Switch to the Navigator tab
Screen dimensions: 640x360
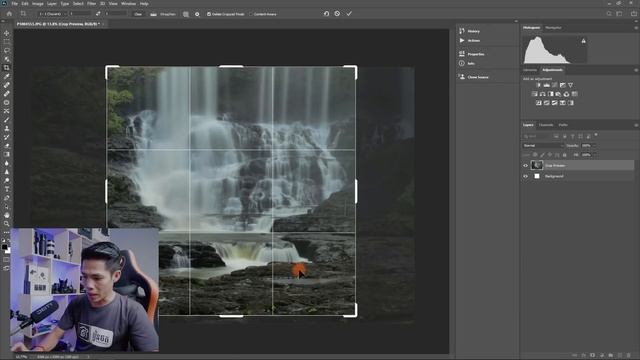(553, 28)
